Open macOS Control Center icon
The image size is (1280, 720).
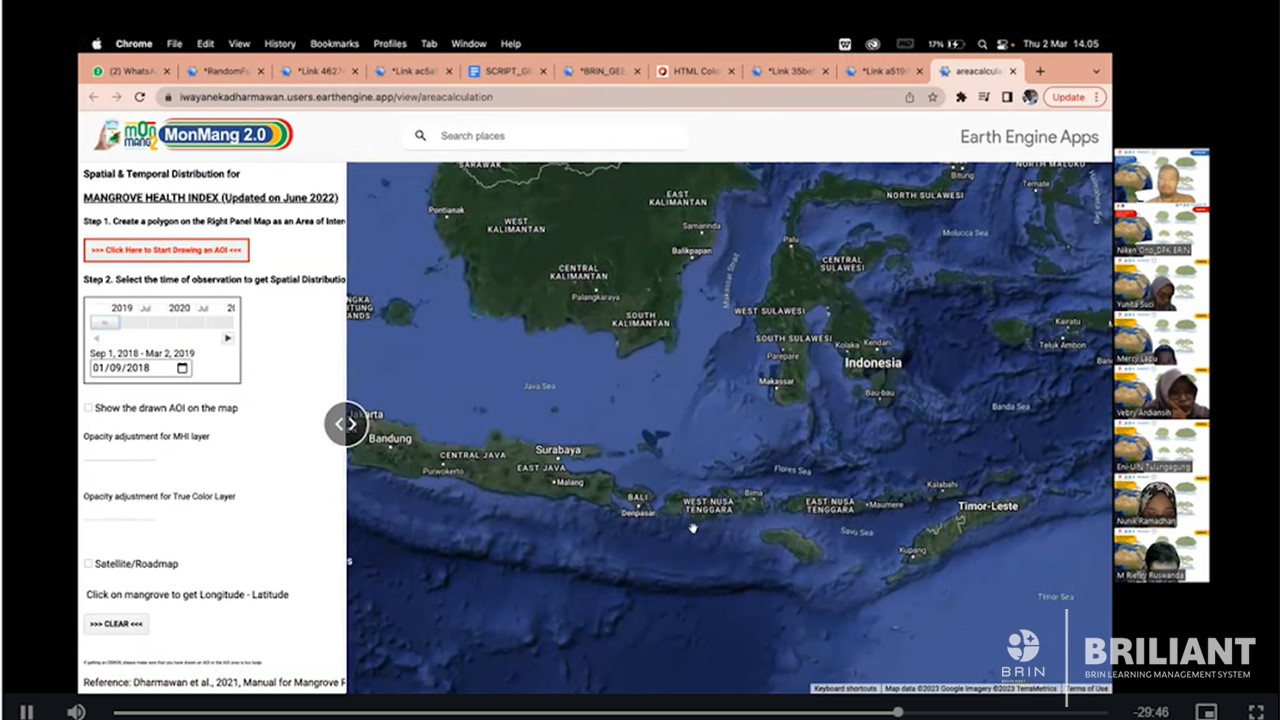[1003, 44]
